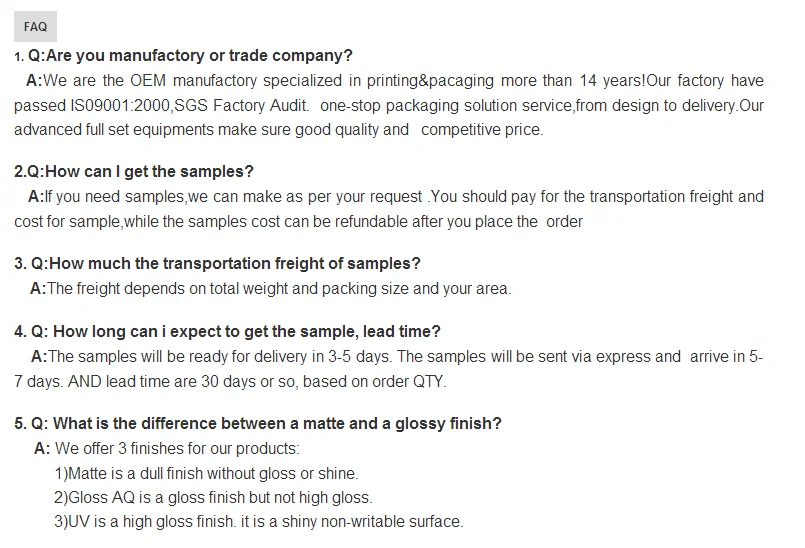This screenshot has width=805, height=548.
Task: Click the '1)Matte is a dull finish' line
Action: 206,473
